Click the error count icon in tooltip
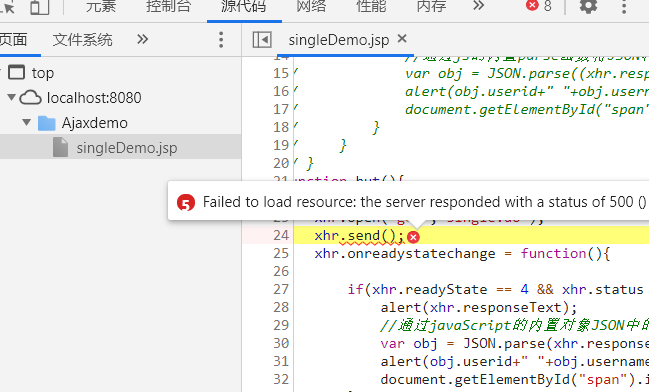 tap(186, 203)
